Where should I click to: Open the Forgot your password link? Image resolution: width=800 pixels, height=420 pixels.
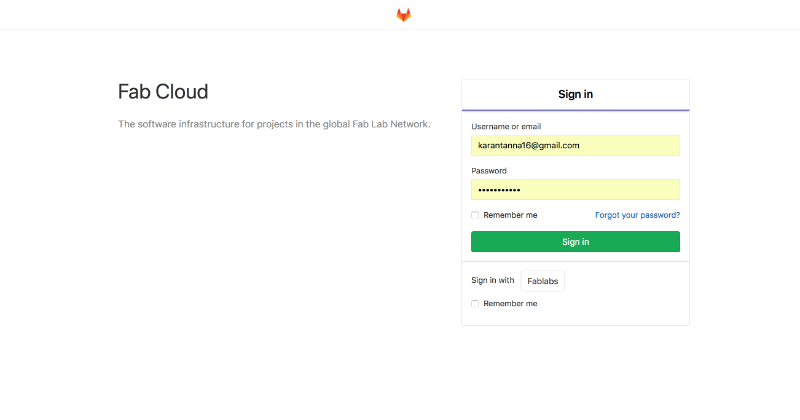[x=637, y=215]
